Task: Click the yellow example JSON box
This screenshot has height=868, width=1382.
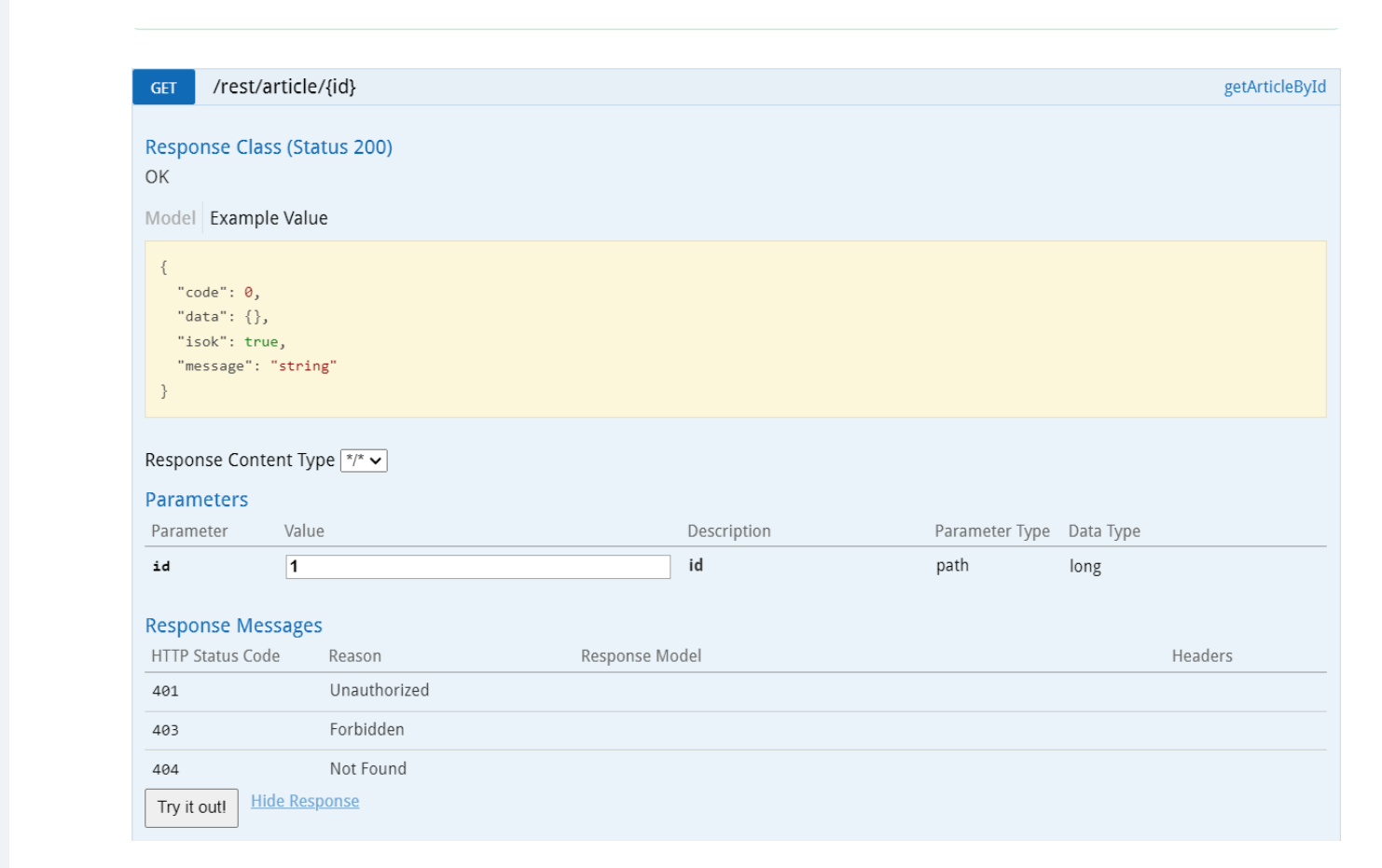Action: [x=735, y=329]
